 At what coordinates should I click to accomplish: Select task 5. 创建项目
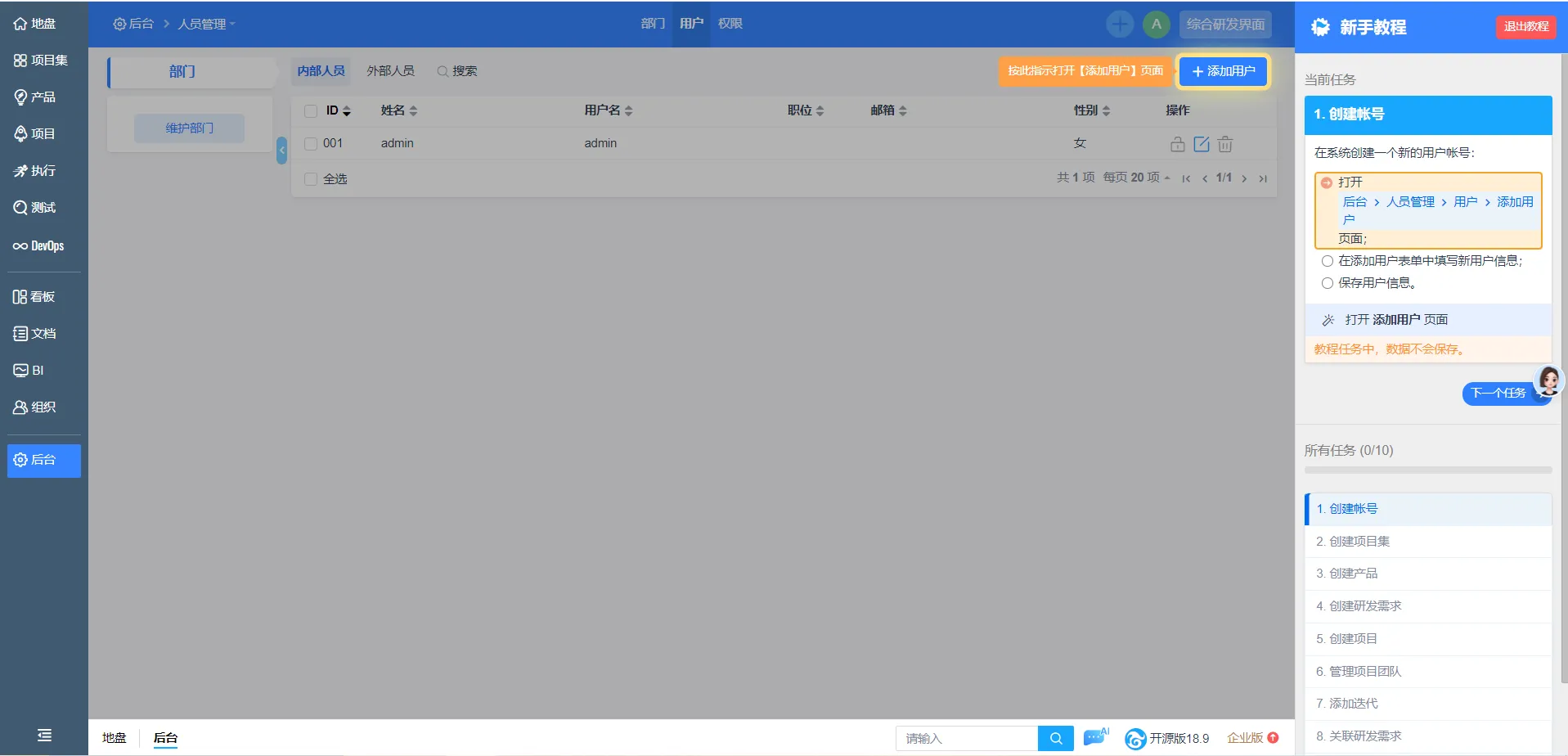1428,639
